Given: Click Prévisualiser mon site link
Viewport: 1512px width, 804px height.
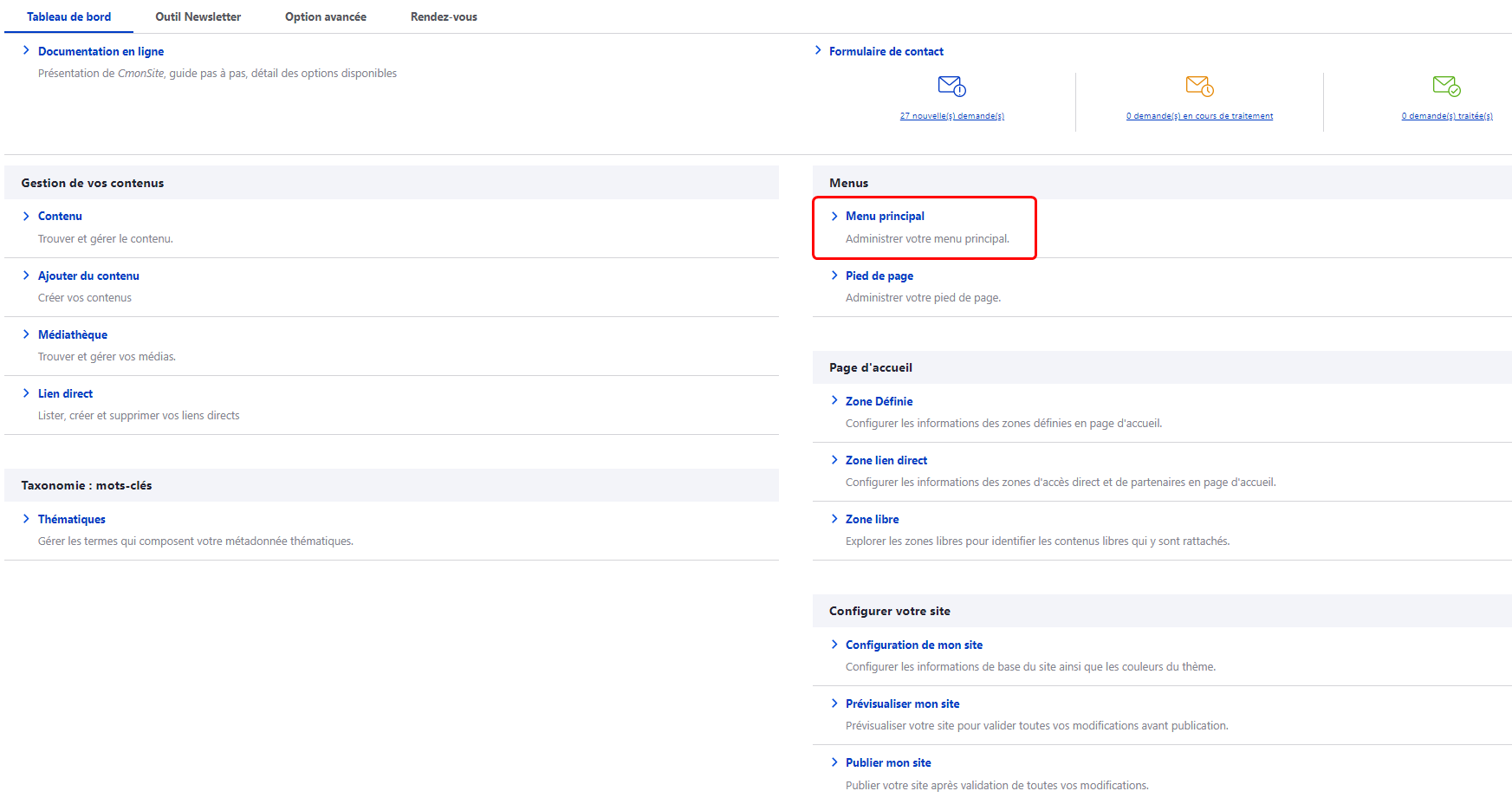Looking at the screenshot, I should pos(902,703).
